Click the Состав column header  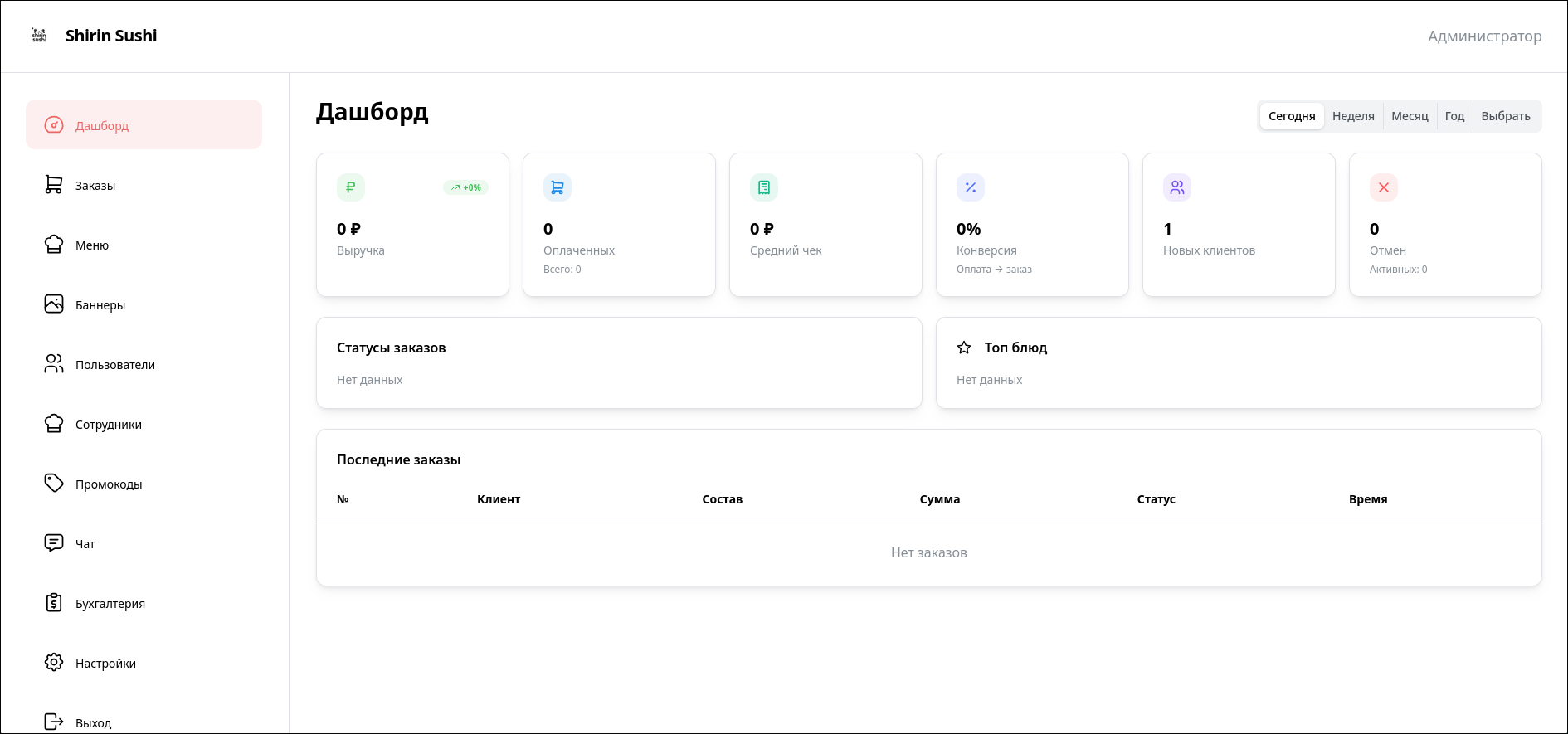coord(722,499)
